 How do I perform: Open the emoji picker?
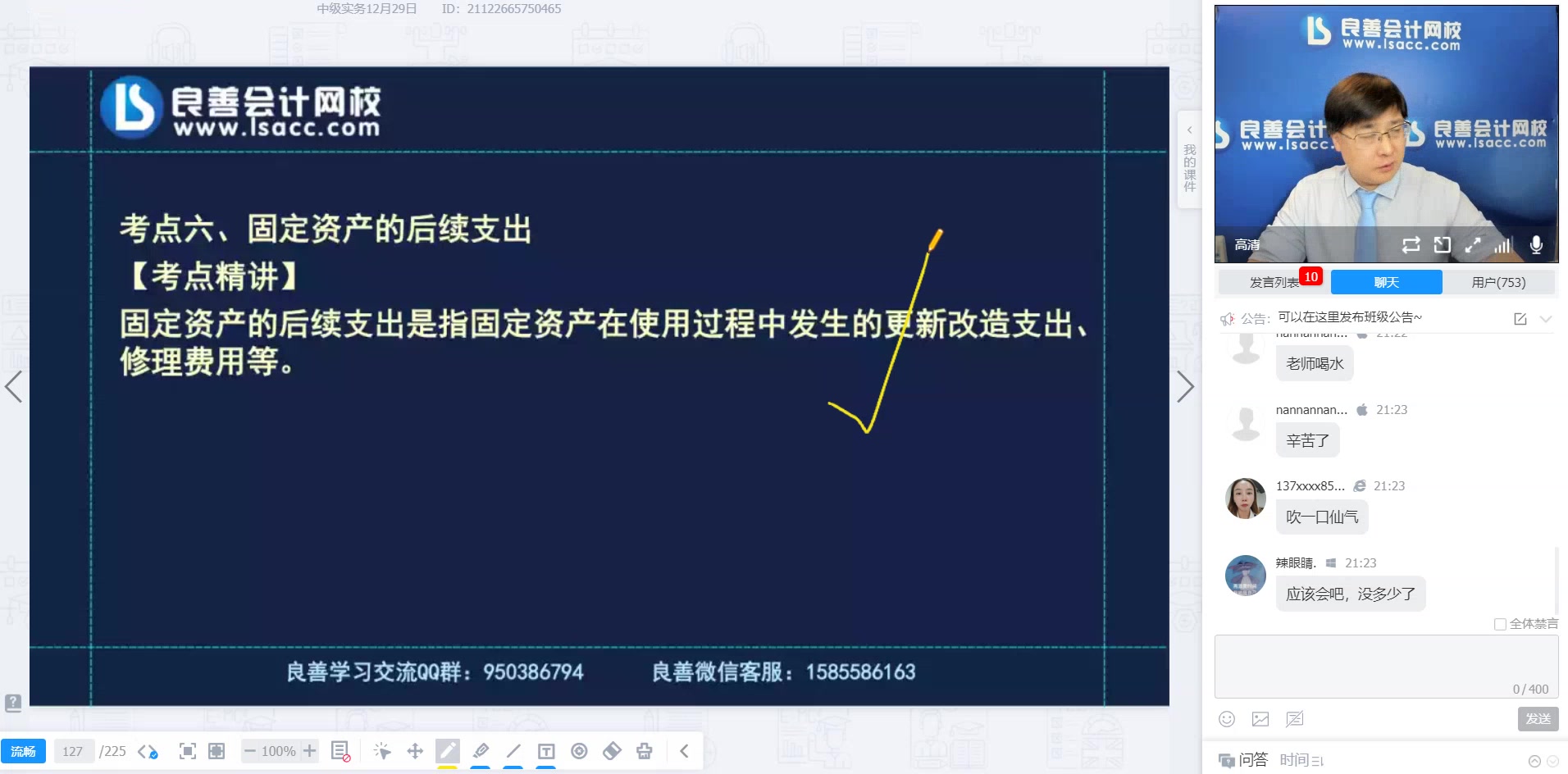pyautogui.click(x=1227, y=719)
